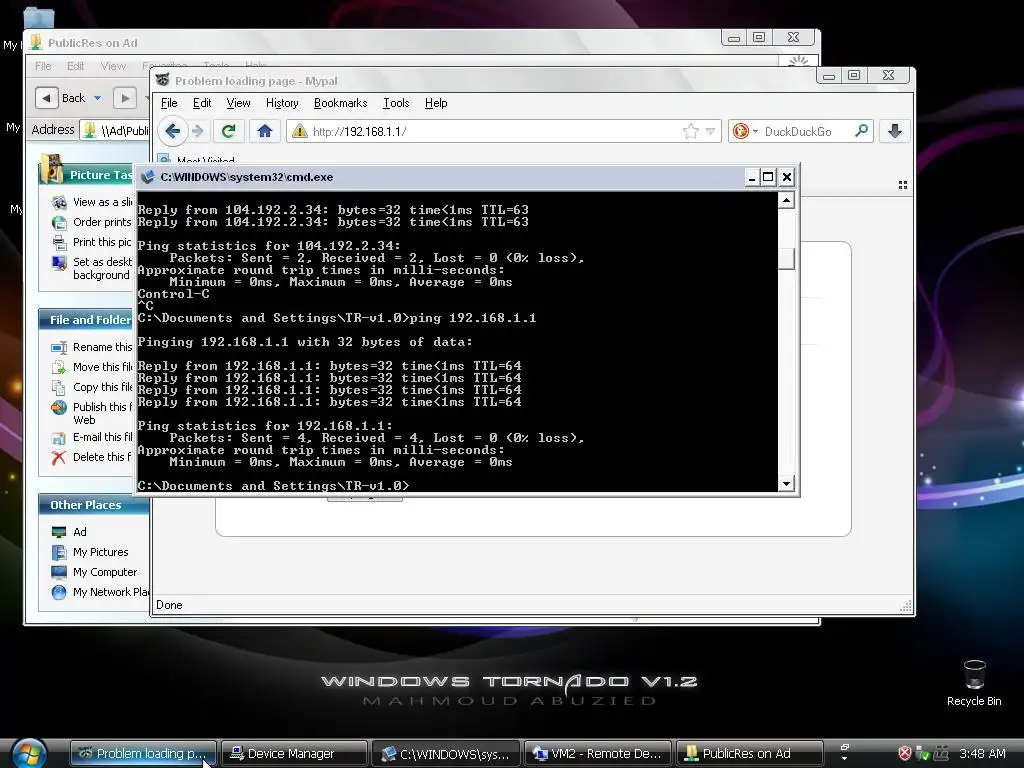The image size is (1024, 768).
Task: Switch to VM2 - Remote Desktop taskbar button
Action: pyautogui.click(x=597, y=754)
